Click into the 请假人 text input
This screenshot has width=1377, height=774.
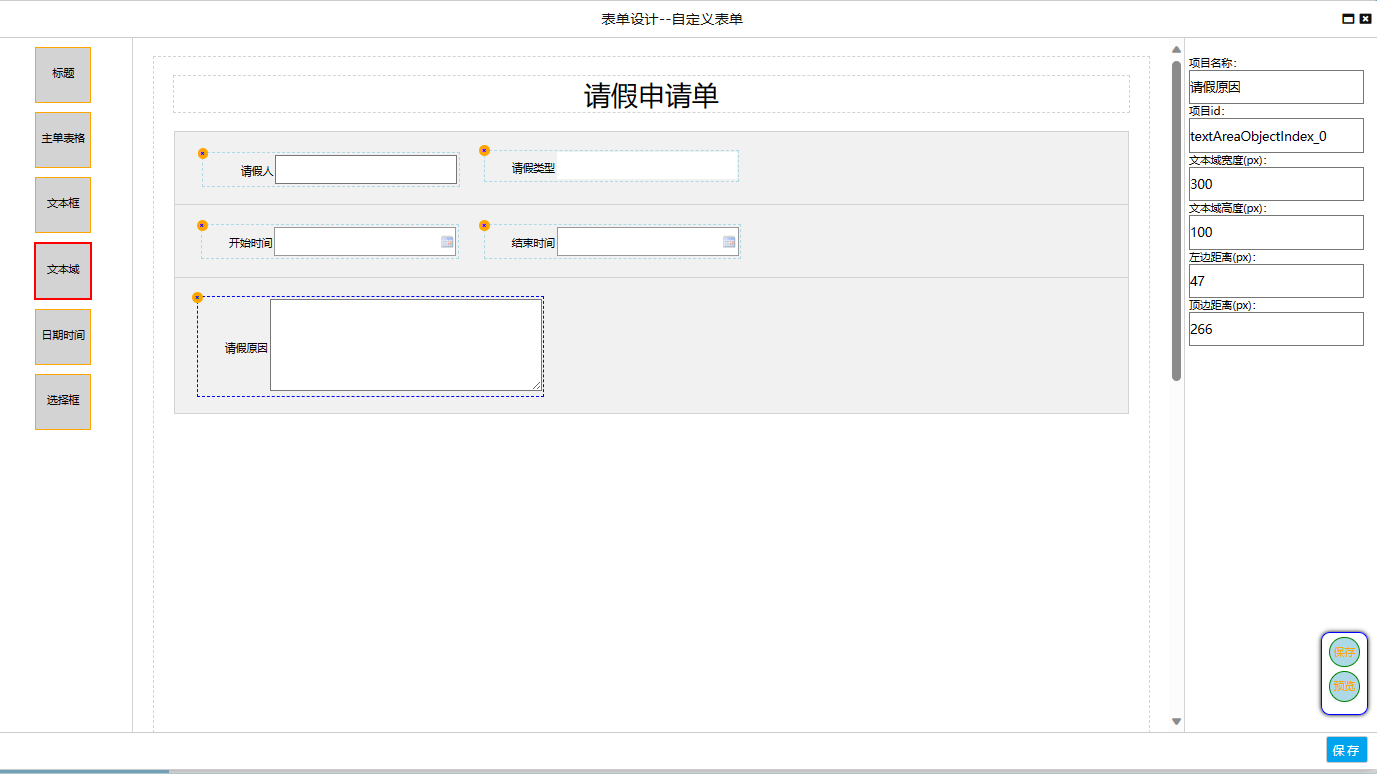(366, 170)
